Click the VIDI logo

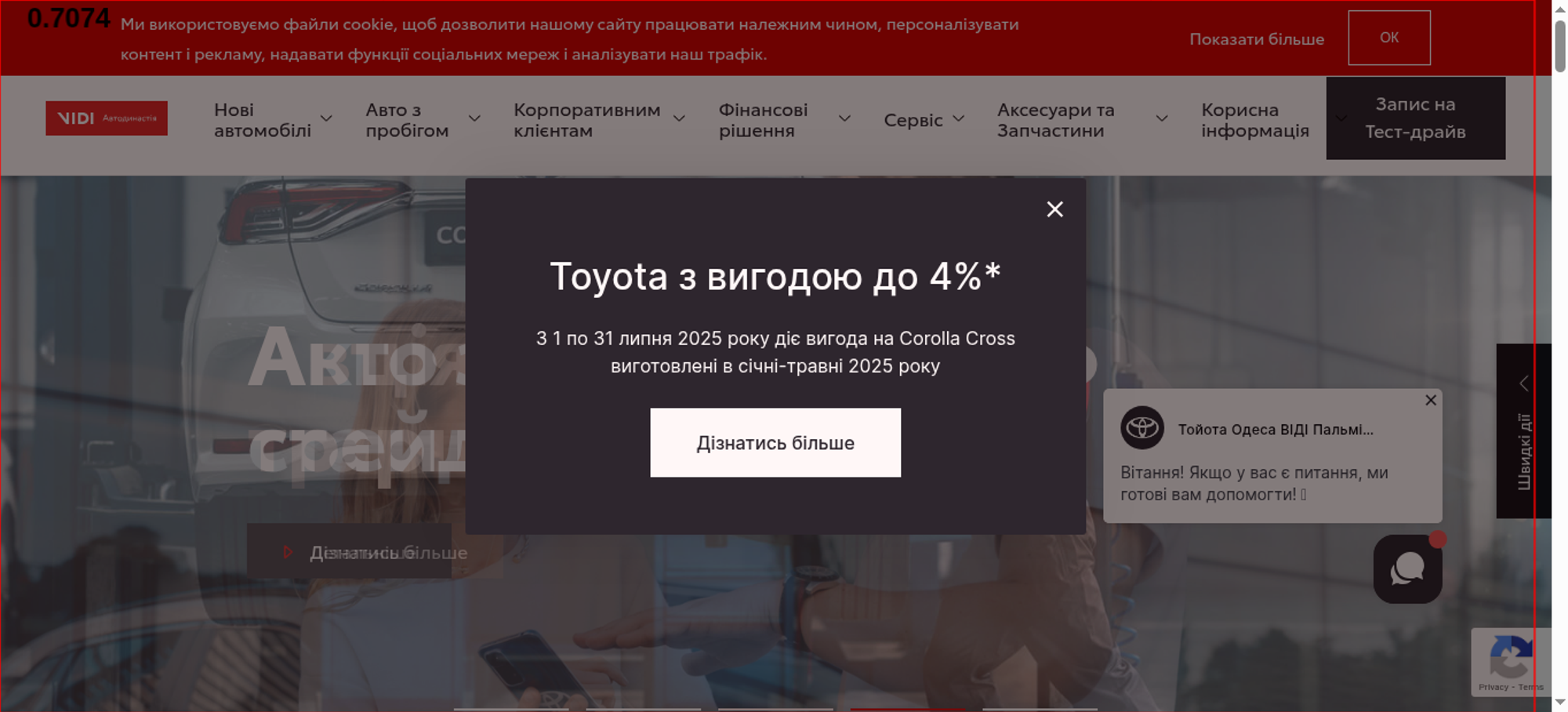click(x=107, y=118)
